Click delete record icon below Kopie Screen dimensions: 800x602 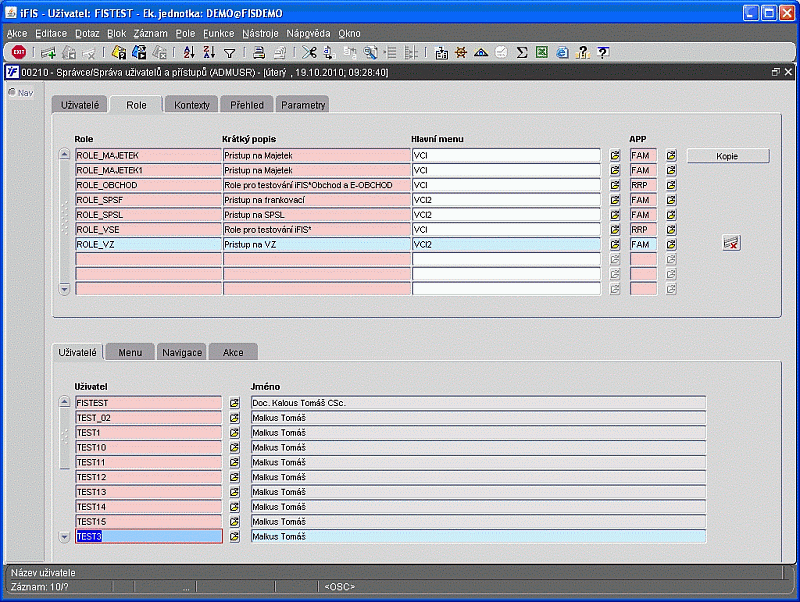coord(731,243)
